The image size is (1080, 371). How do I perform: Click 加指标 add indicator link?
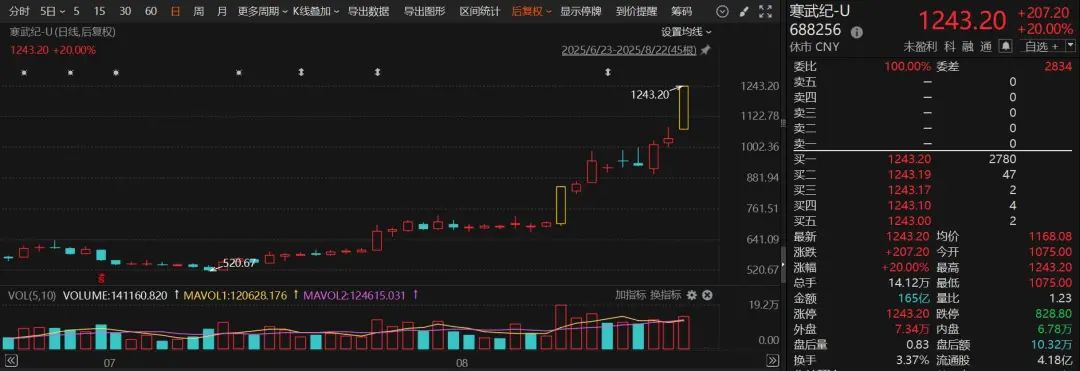pos(630,295)
